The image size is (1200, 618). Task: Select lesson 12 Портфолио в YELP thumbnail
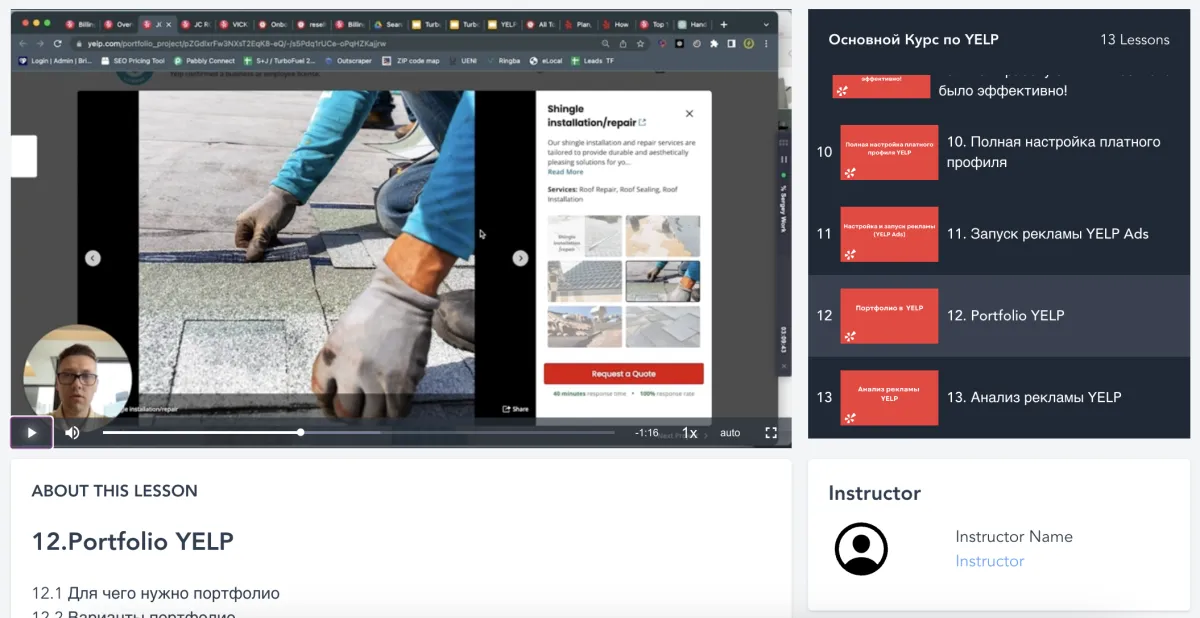click(x=889, y=316)
